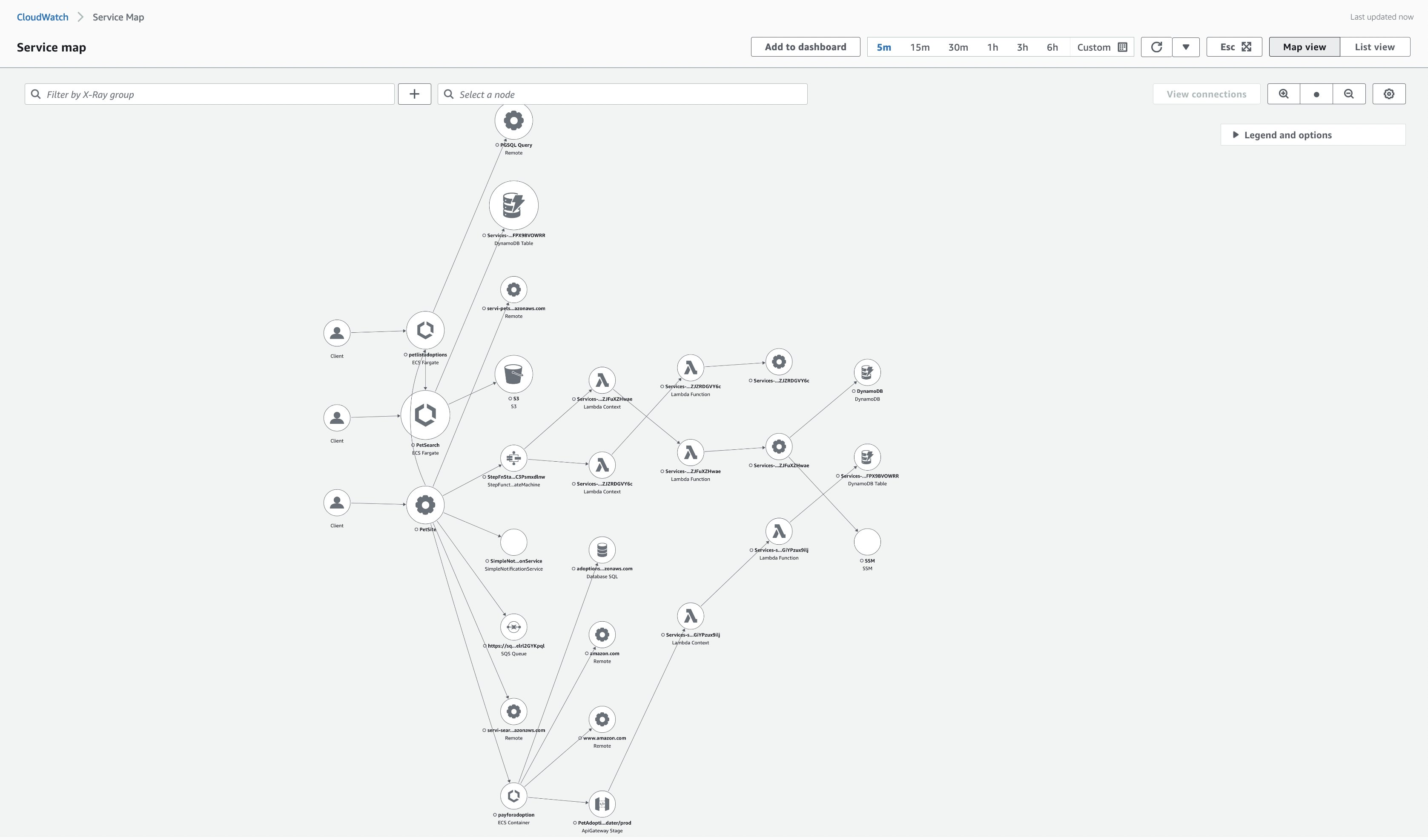Click the Add to dashboard button
The width and height of the screenshot is (1428, 840).
[805, 46]
